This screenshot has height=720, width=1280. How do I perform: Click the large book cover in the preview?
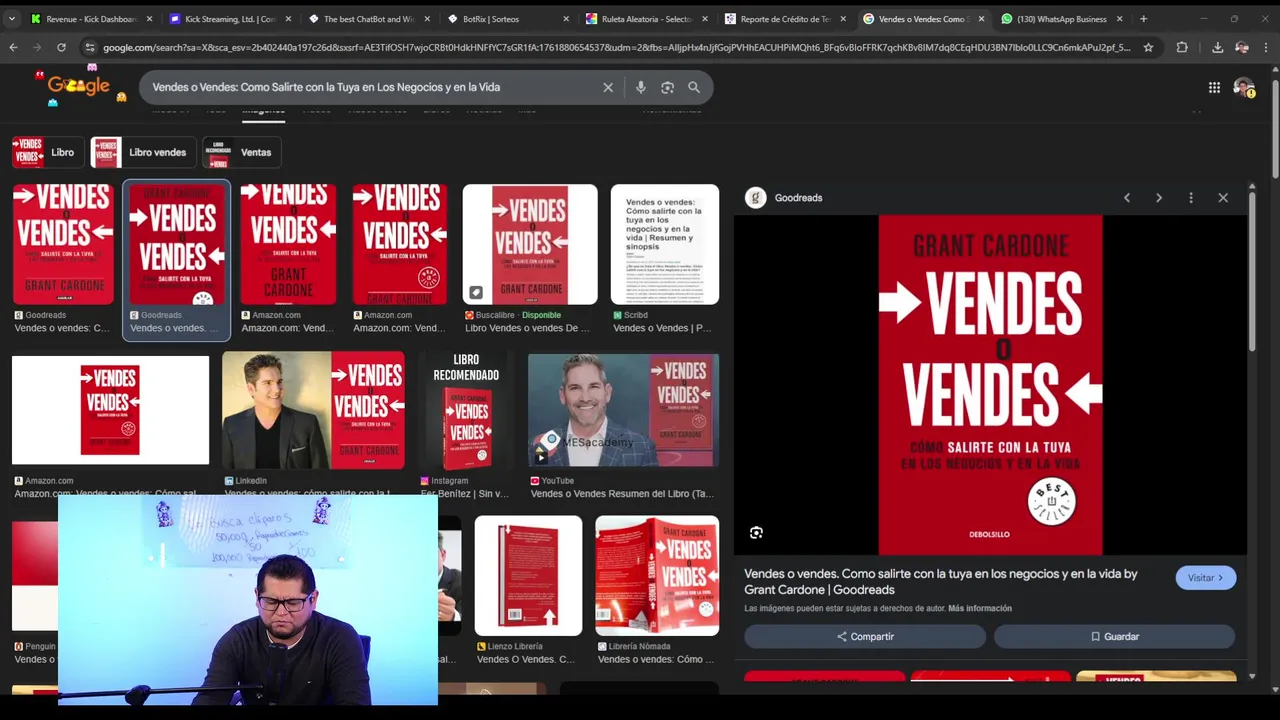coord(990,385)
